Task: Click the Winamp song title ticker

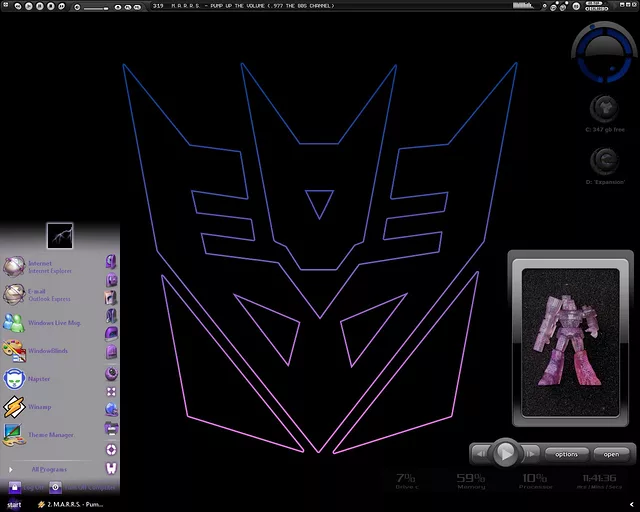Action: 252,6
